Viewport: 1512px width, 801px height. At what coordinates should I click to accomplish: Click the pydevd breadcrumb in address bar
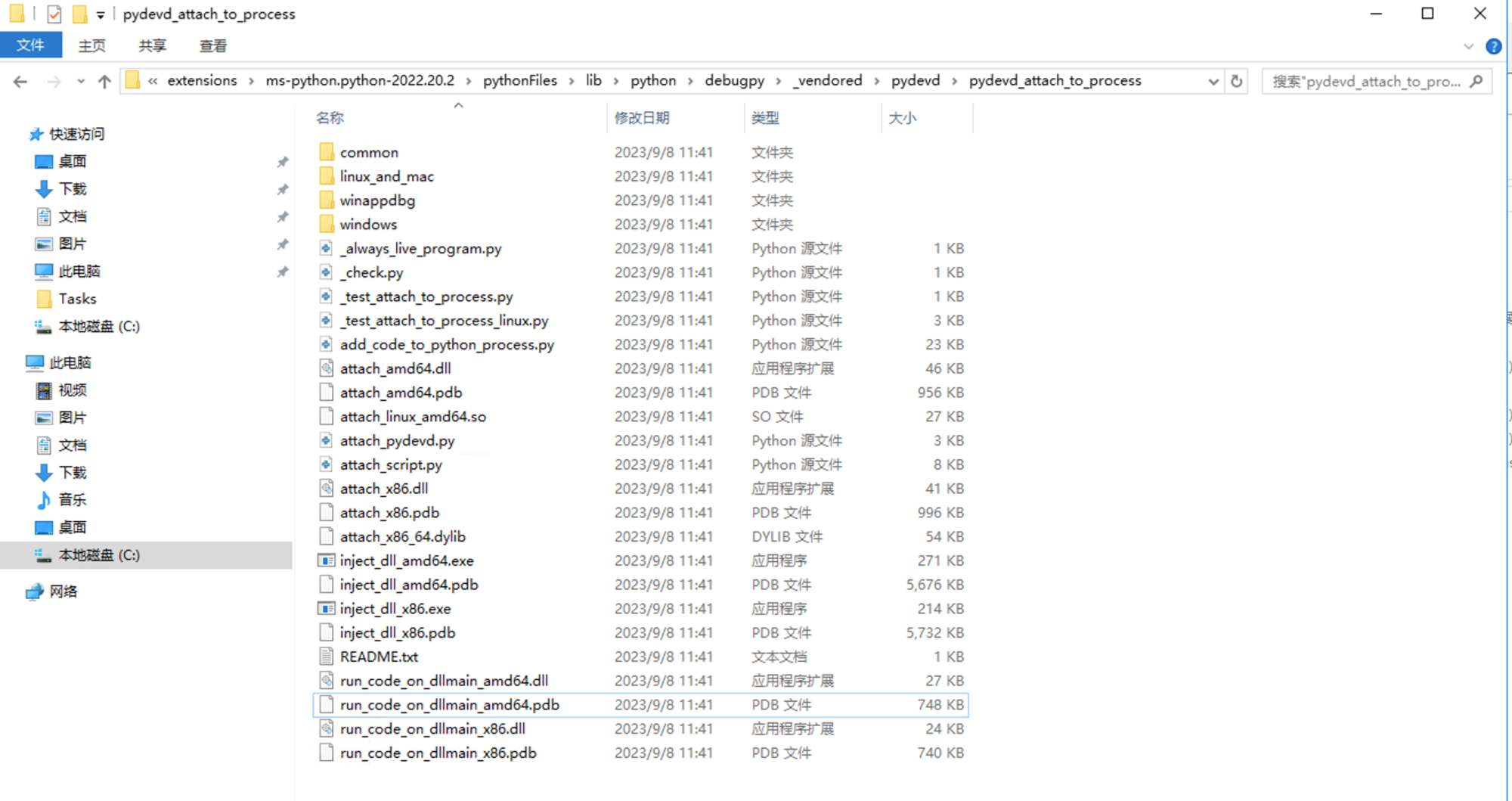point(915,80)
